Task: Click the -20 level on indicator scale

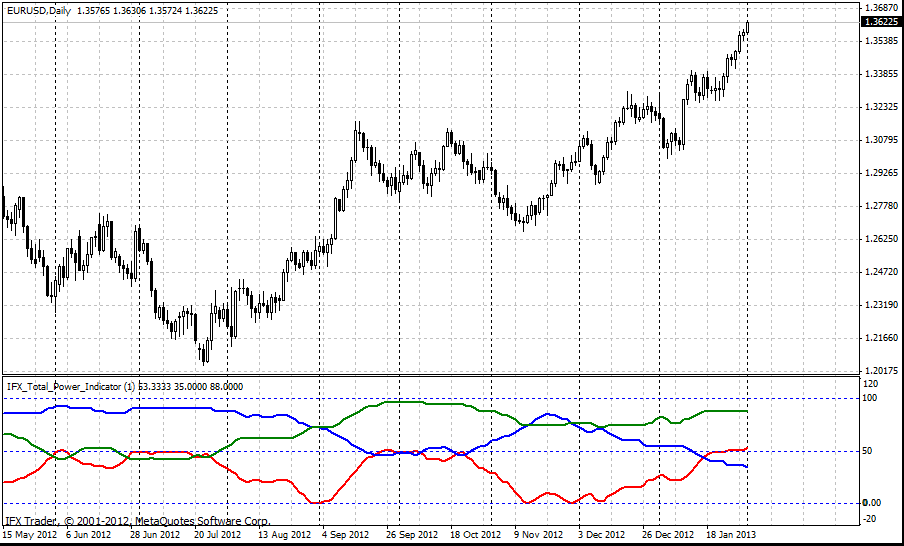Action: click(x=868, y=518)
